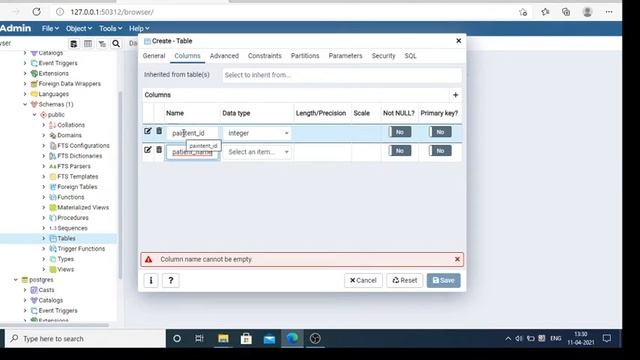
Task: Switch to the Advanced tab
Action: coord(224,56)
